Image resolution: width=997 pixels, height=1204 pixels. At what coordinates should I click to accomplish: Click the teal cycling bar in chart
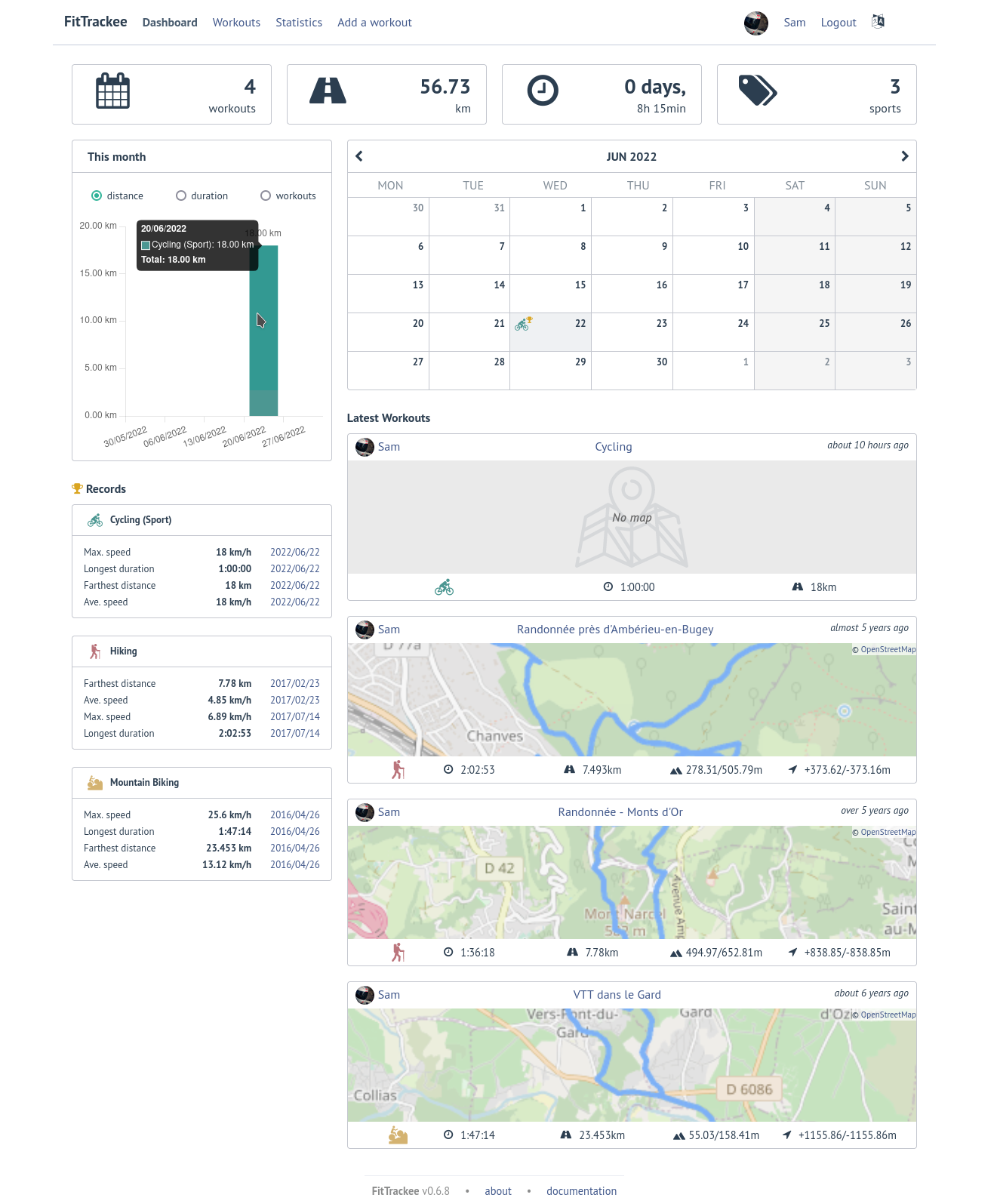coord(264,331)
